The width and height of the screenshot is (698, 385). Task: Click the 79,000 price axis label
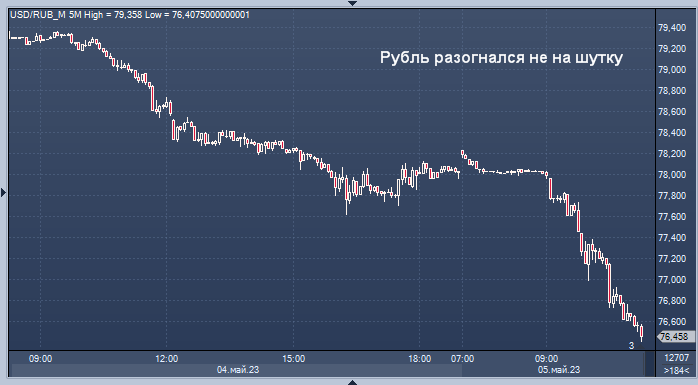pos(672,70)
